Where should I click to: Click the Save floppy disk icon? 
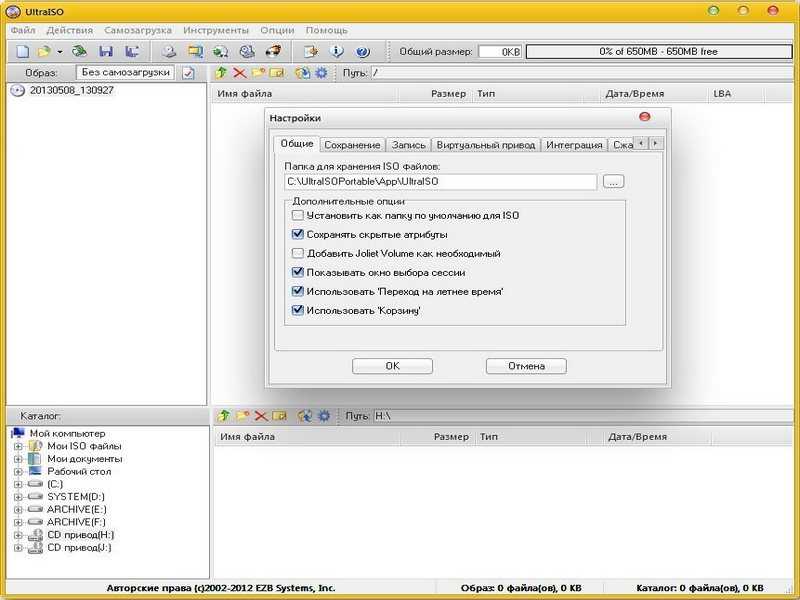106,52
